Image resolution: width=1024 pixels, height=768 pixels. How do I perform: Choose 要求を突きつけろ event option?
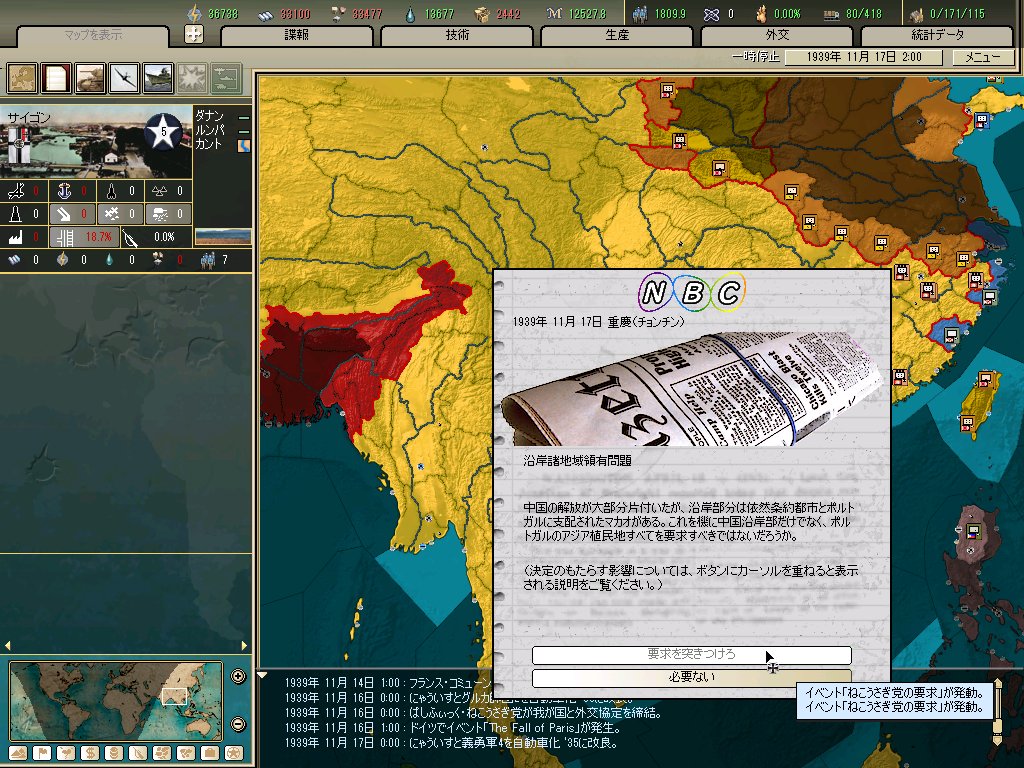(692, 654)
